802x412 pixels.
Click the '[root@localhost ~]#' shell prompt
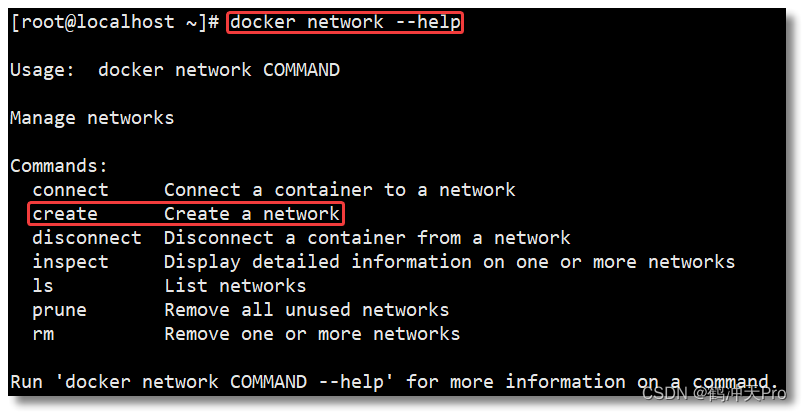pyautogui.click(x=115, y=22)
